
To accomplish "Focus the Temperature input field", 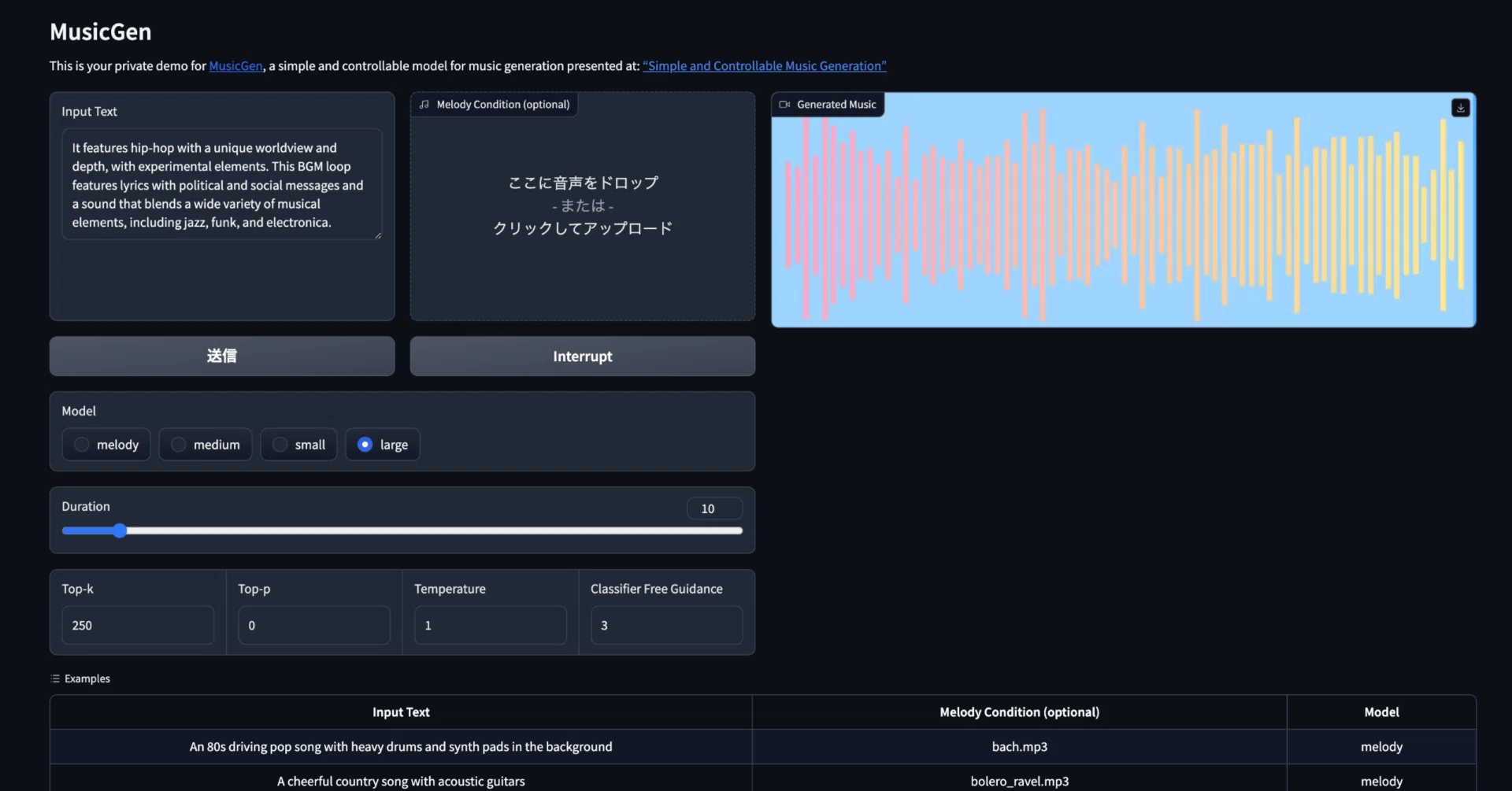I will (491, 626).
